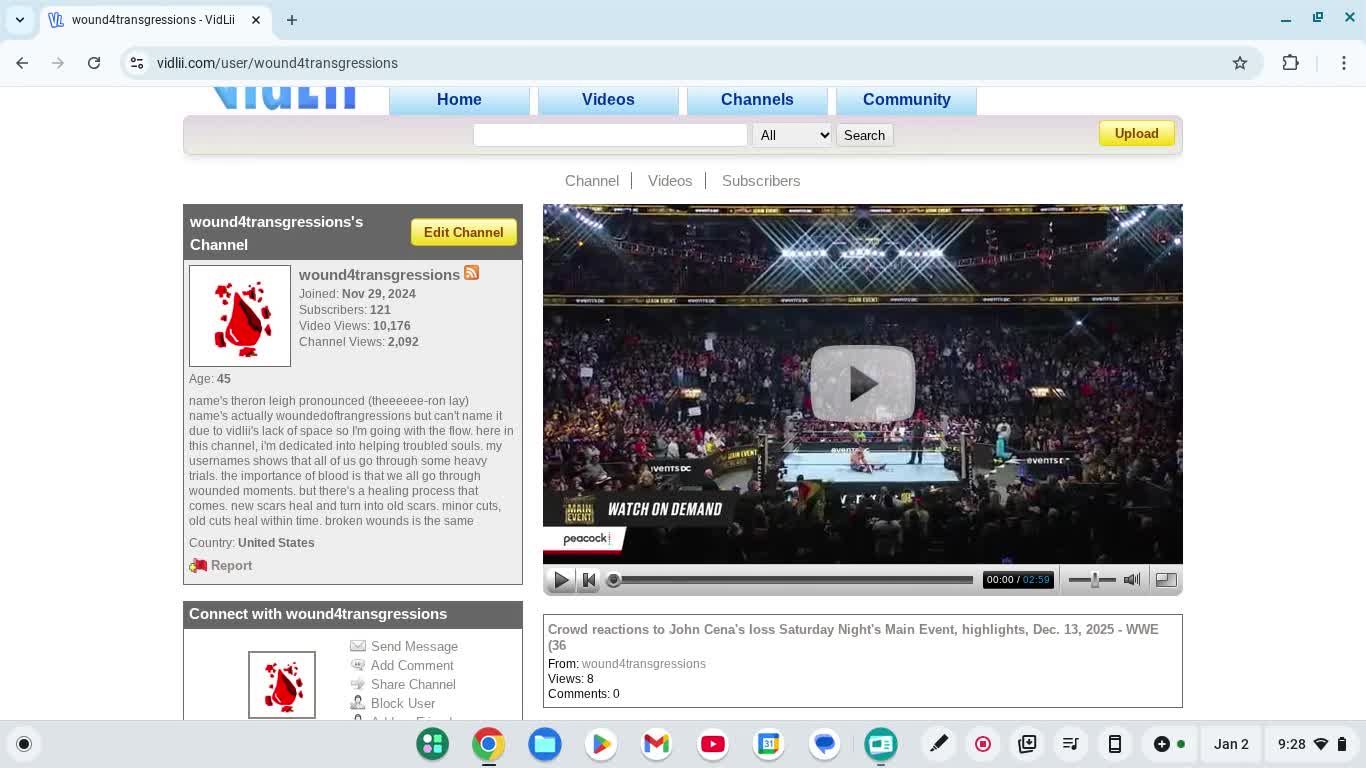Click the yellow Upload button
The height and width of the screenshot is (768, 1366).
click(1136, 134)
